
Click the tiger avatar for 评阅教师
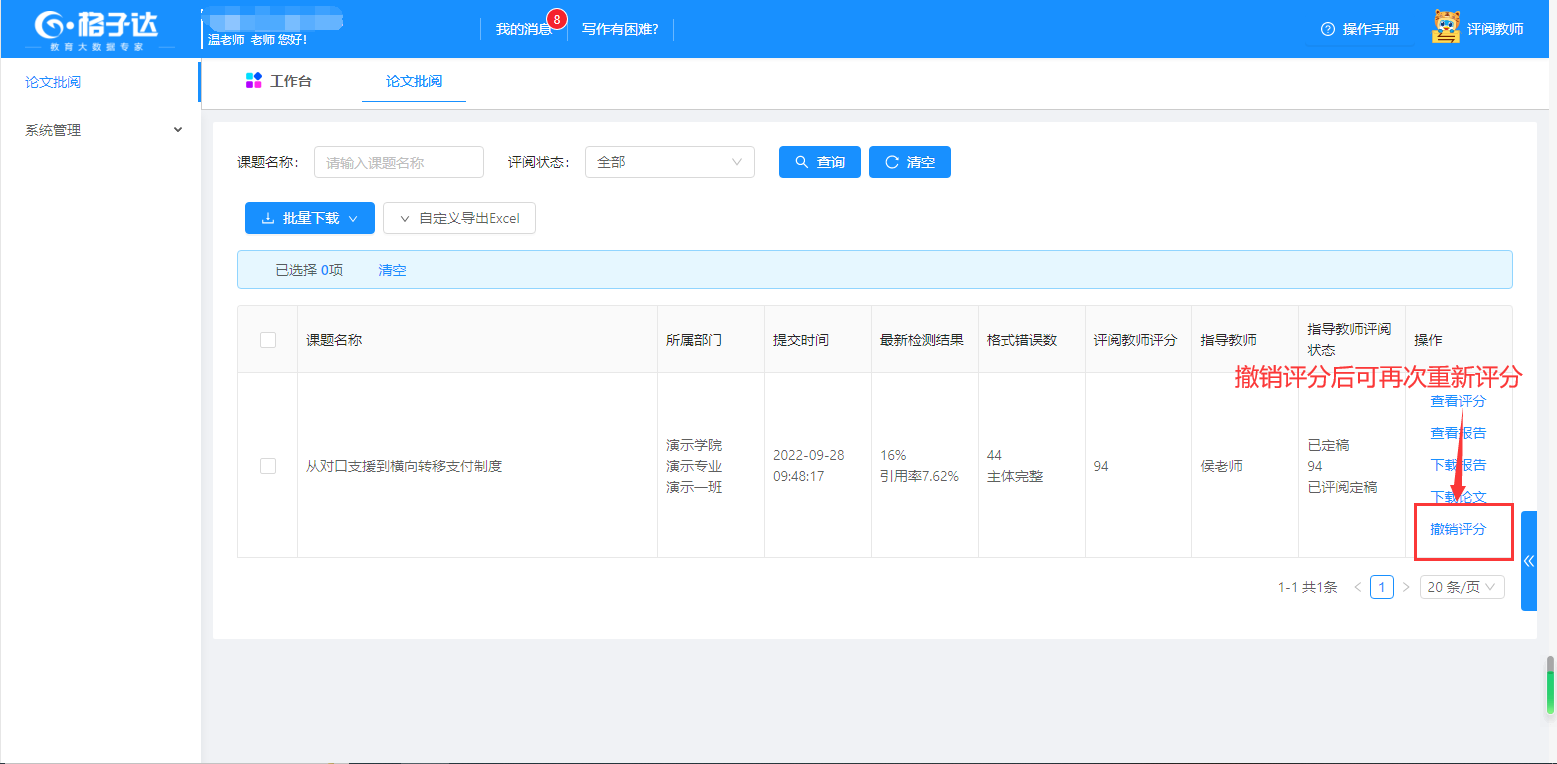coord(1446,28)
